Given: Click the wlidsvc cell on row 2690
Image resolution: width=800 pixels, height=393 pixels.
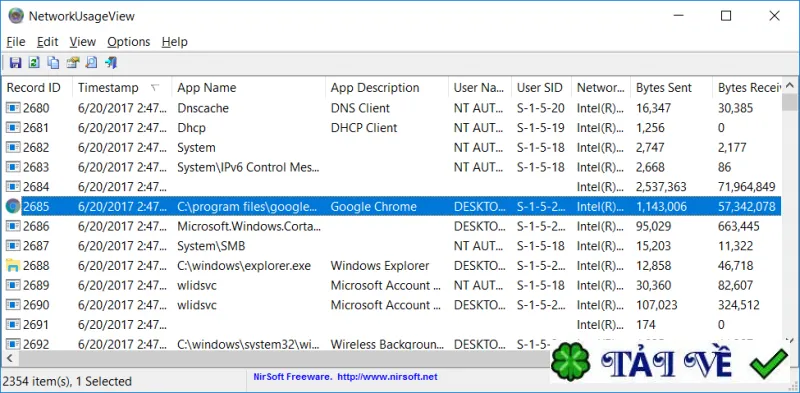Looking at the screenshot, I should pyautogui.click(x=197, y=305).
